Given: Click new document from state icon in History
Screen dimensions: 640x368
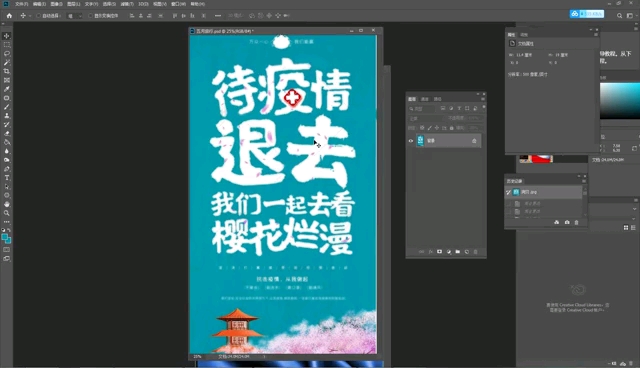Looking at the screenshot, I should click(x=557, y=222).
